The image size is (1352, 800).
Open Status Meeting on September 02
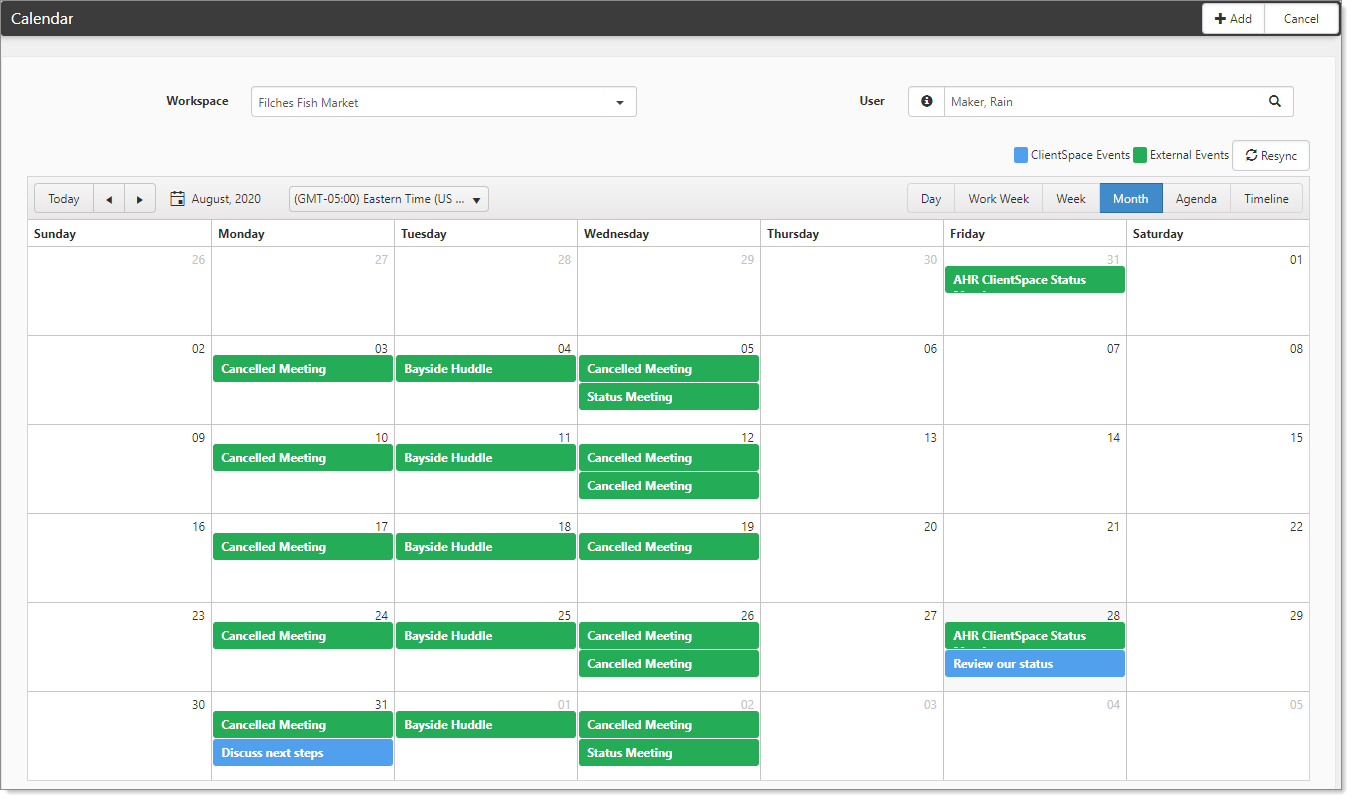tap(669, 753)
